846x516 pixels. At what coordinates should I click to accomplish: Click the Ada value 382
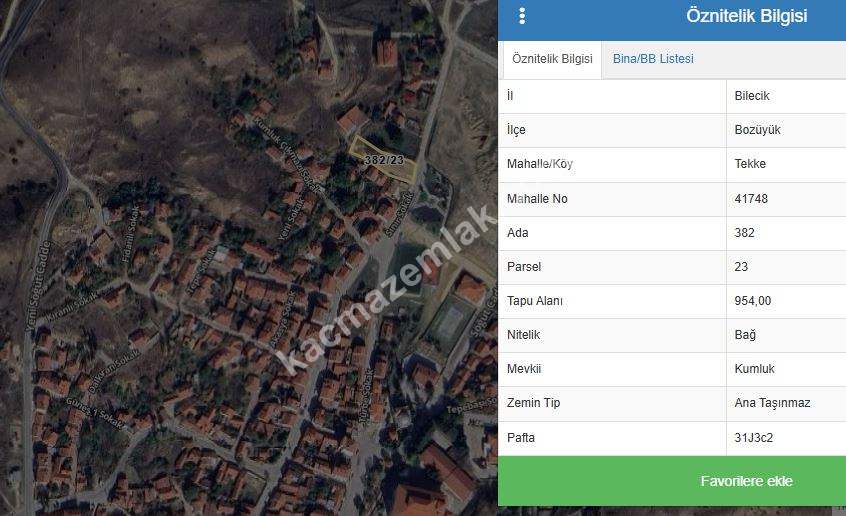tap(744, 233)
